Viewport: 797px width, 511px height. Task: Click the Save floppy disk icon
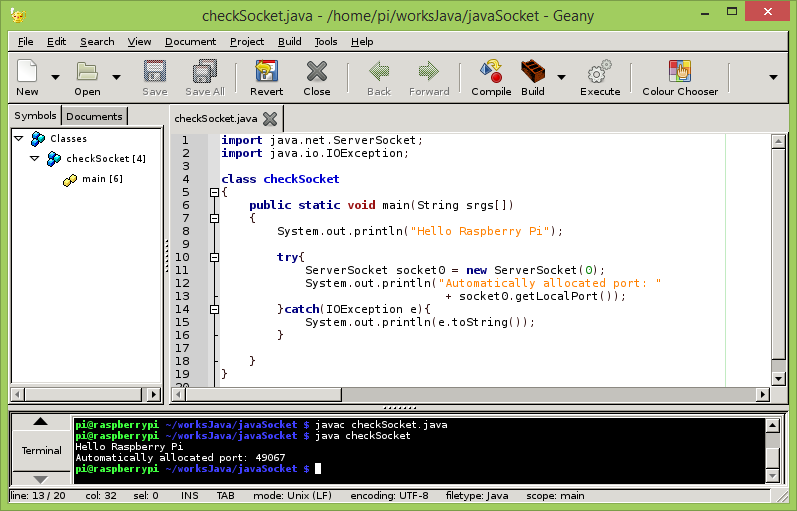coord(155,71)
